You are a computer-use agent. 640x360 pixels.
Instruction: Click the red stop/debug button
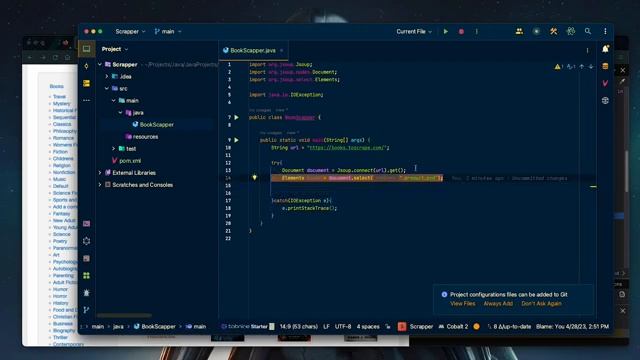pos(461,31)
